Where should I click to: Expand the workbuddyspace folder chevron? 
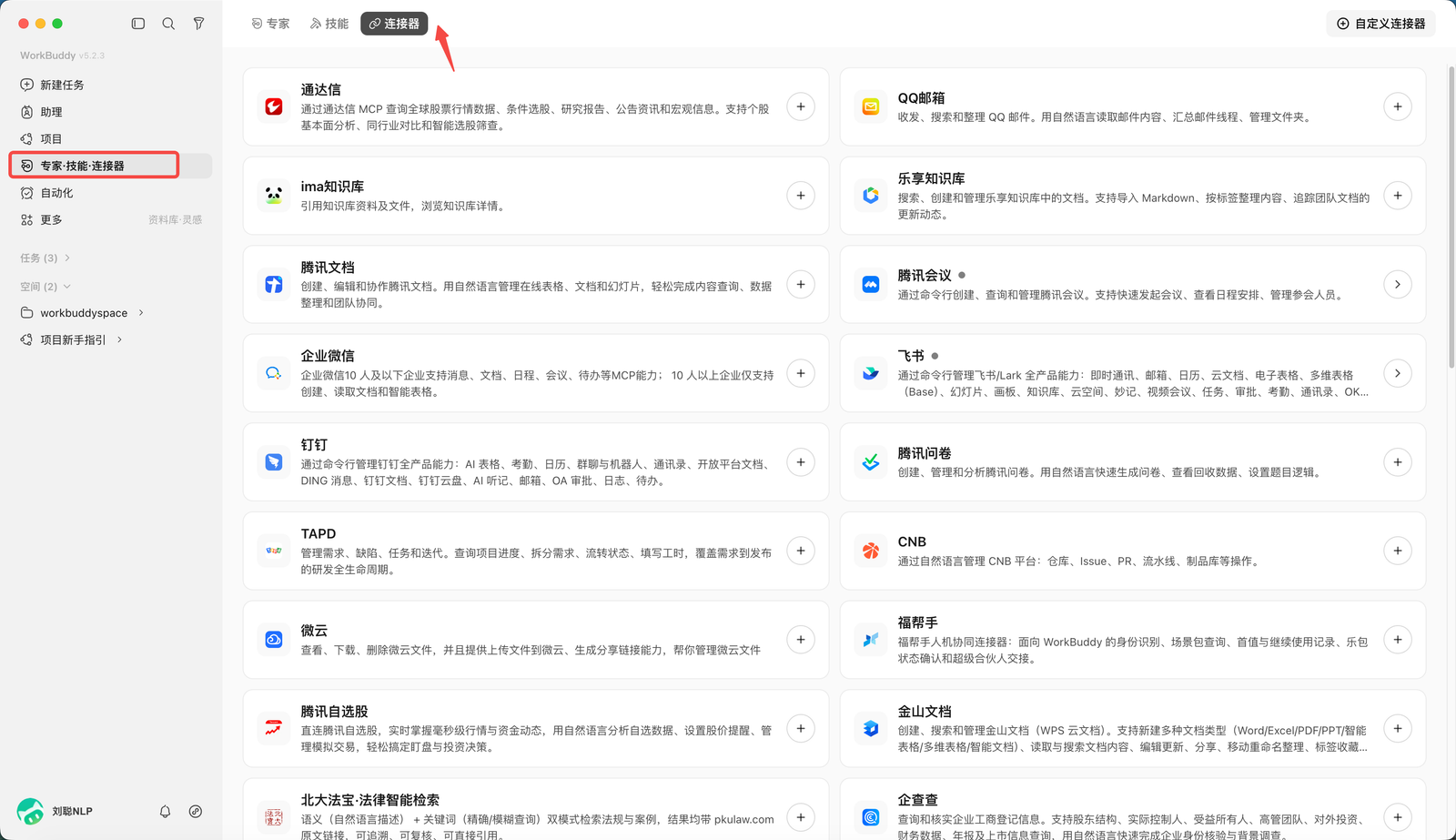tap(141, 313)
